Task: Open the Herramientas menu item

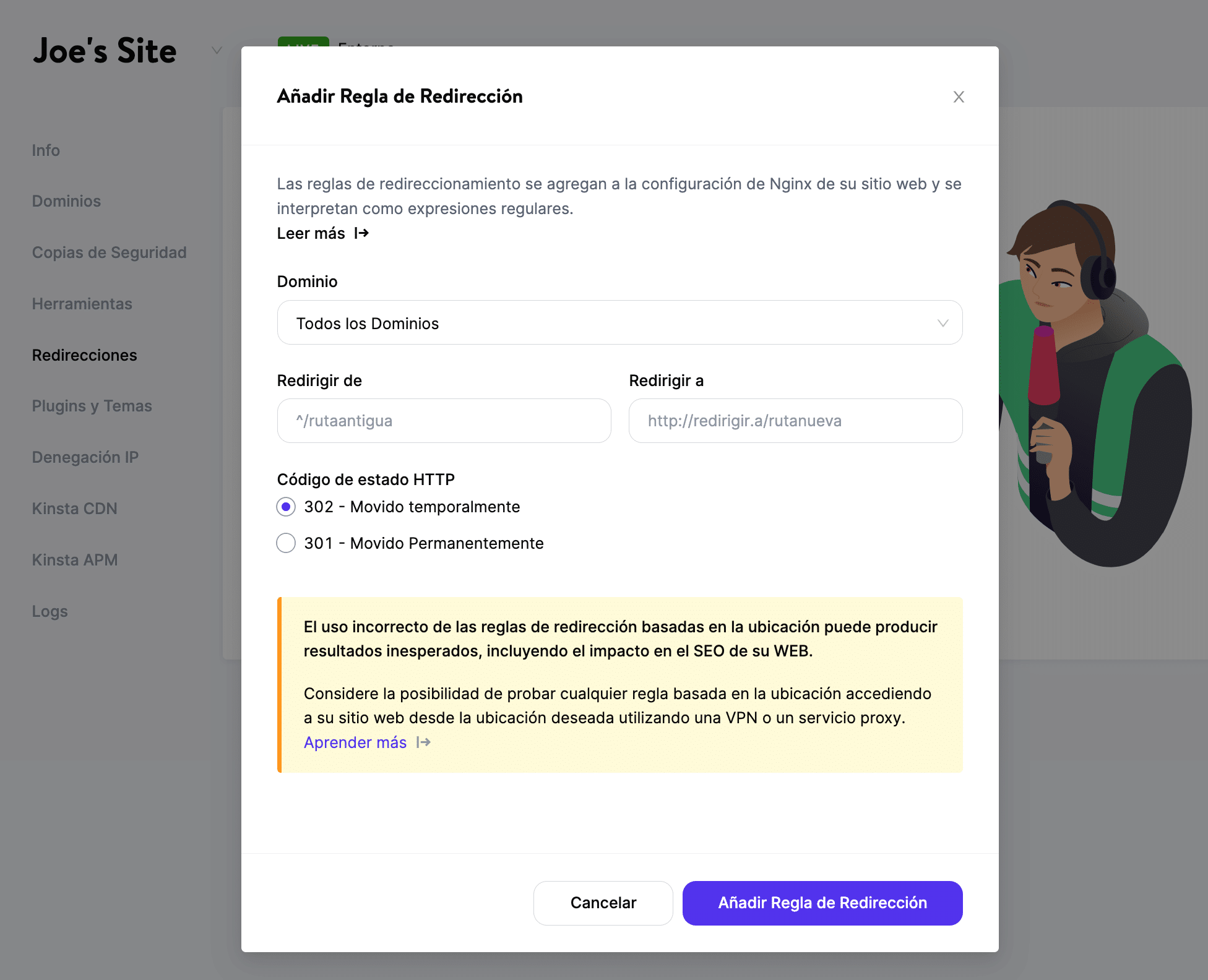Action: [82, 304]
